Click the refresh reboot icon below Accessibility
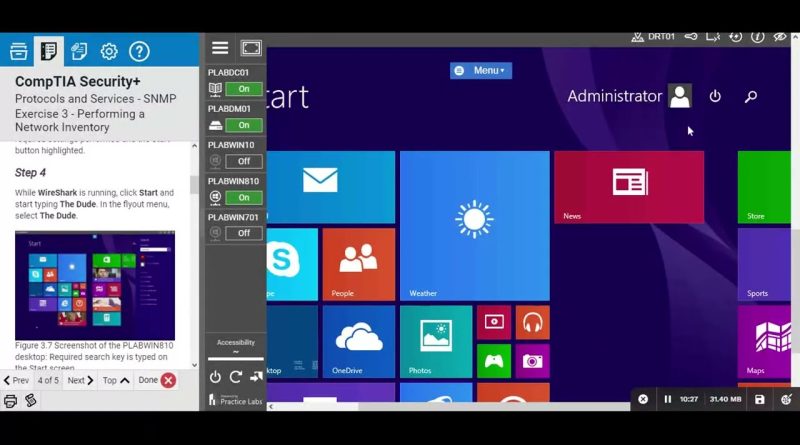The image size is (800, 445). 235,377
